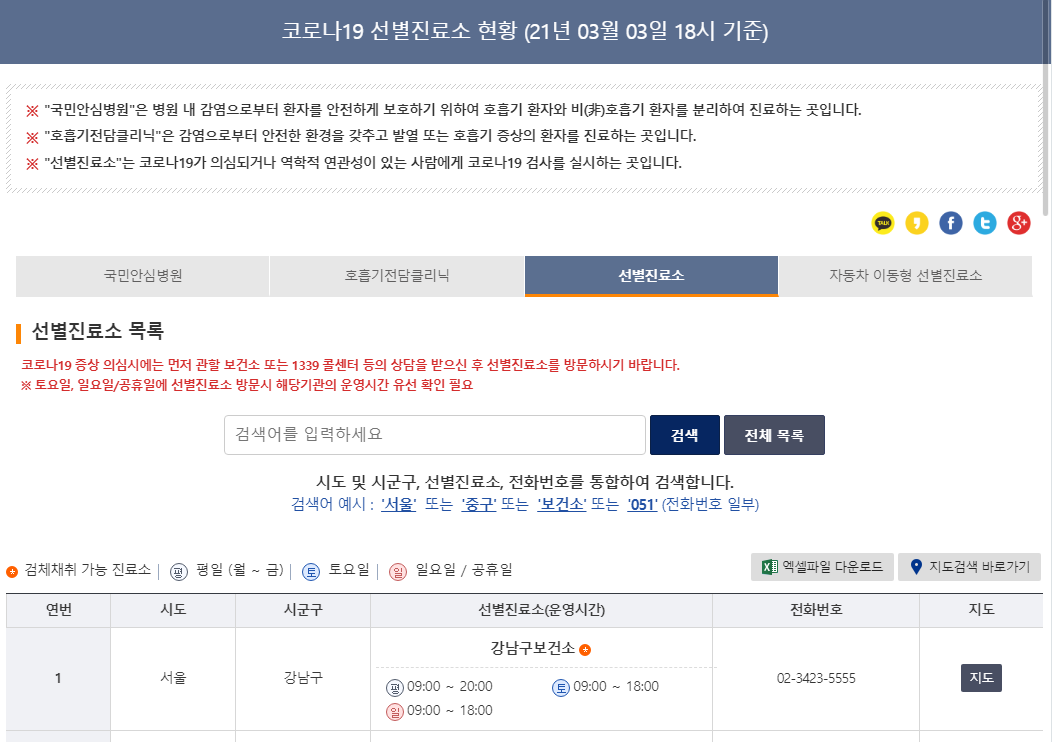Open 지도 button for 강남구보건소
Viewport: 1057px width, 742px height.
[982, 678]
